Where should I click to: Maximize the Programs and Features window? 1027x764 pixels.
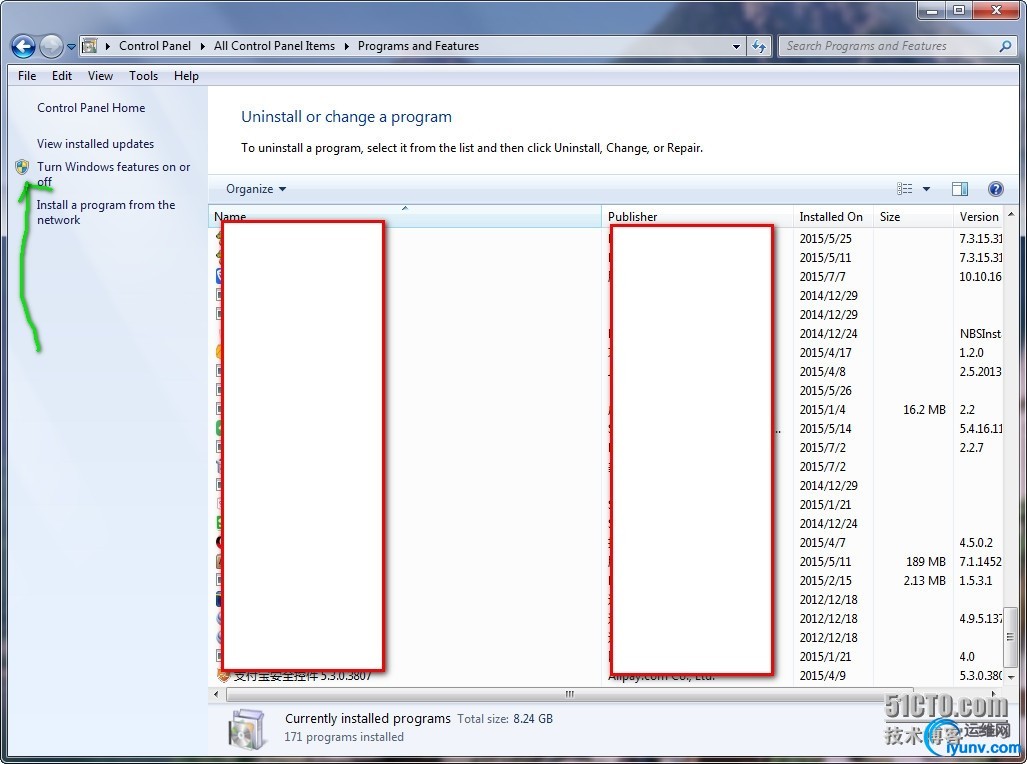coord(959,10)
